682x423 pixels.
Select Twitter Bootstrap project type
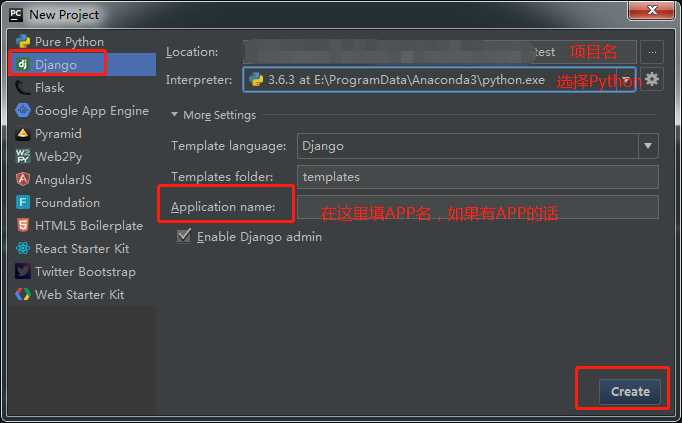point(83,272)
